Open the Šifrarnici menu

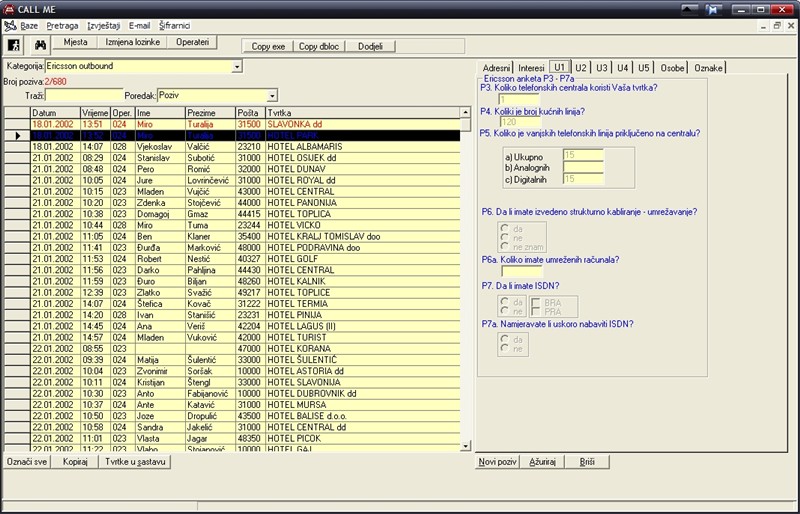(x=174, y=26)
